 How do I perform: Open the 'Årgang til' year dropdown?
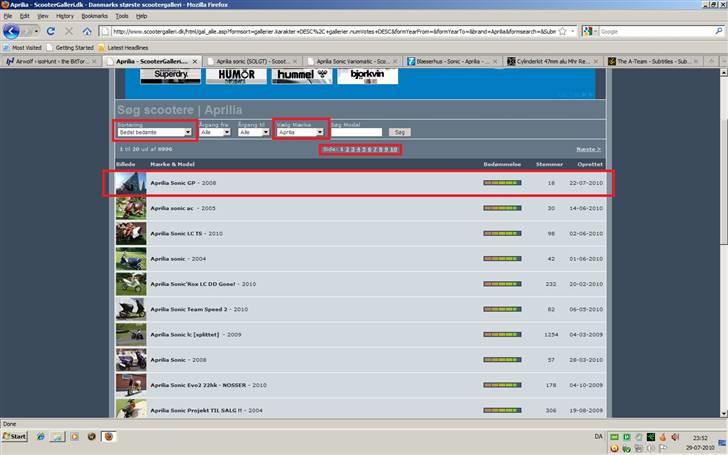[x=253, y=132]
